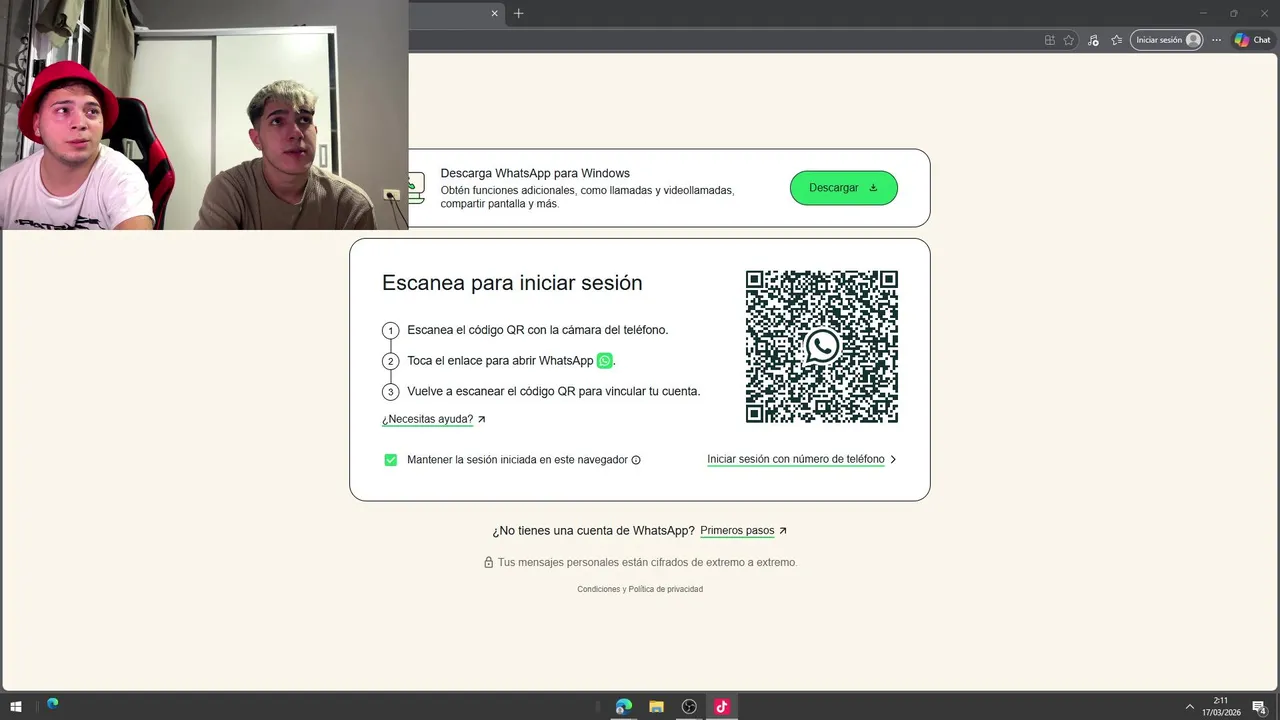Open 'Condiciones y Política de privacidad' link
Screen dimensions: 1280x720
(x=640, y=589)
